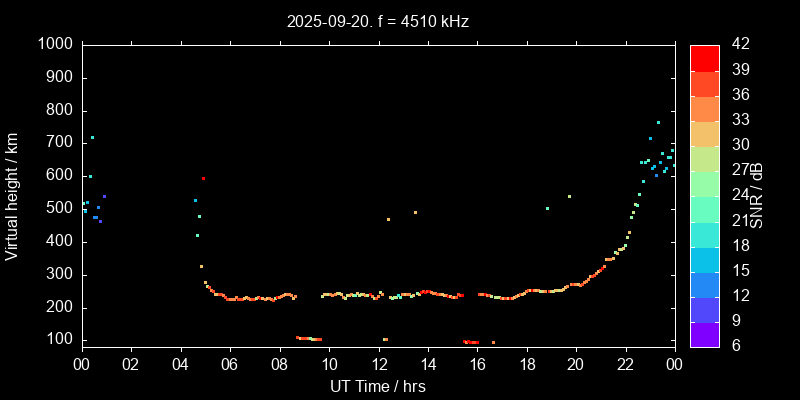Click the 1000 km height tick label
This screenshot has width=800, height=400.
click(x=54, y=44)
